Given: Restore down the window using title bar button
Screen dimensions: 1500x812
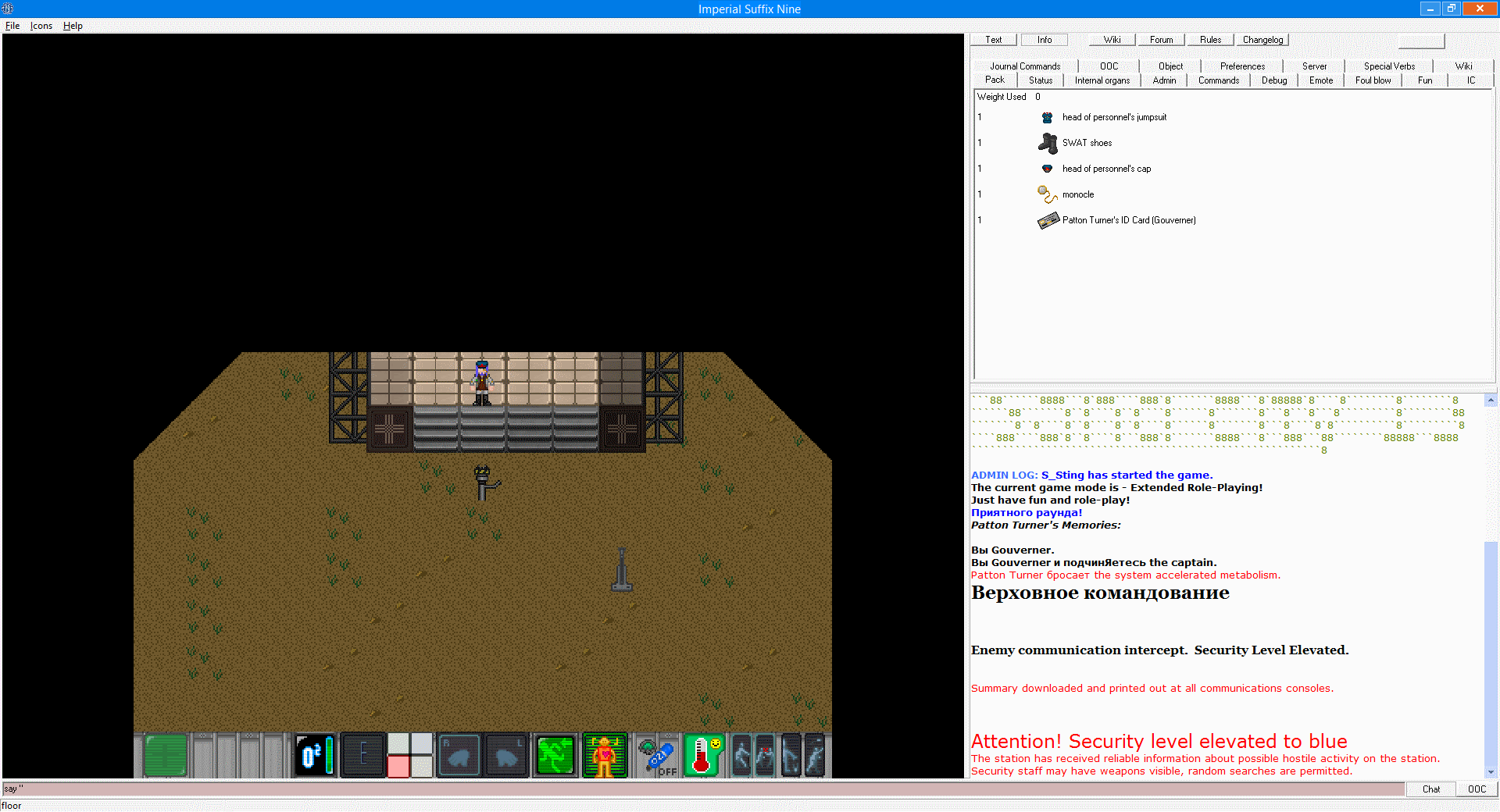Looking at the screenshot, I should click(1451, 9).
